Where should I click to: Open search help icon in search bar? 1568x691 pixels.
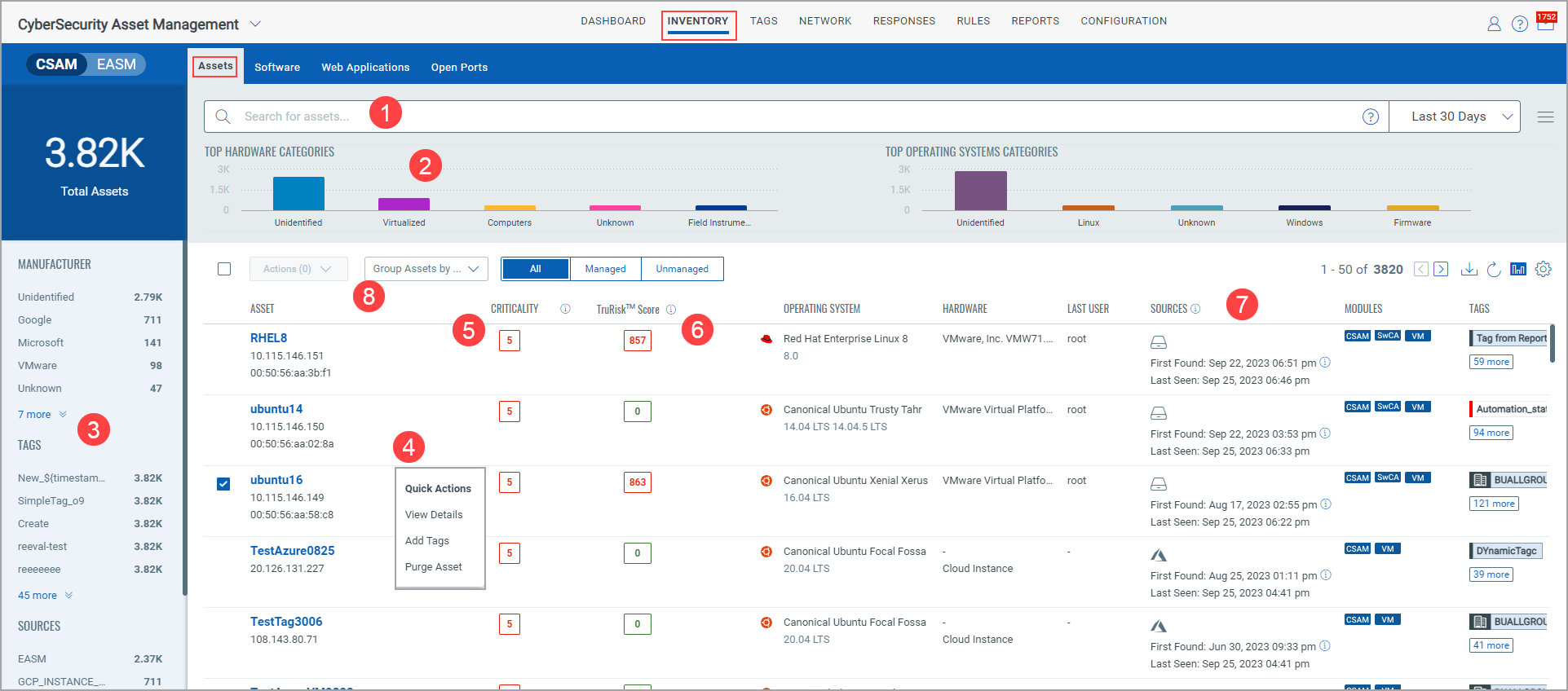tap(1371, 117)
